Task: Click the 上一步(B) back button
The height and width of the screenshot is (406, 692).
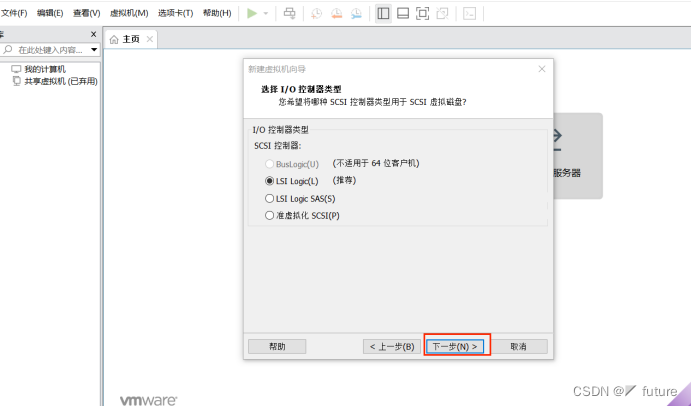Action: click(x=392, y=346)
